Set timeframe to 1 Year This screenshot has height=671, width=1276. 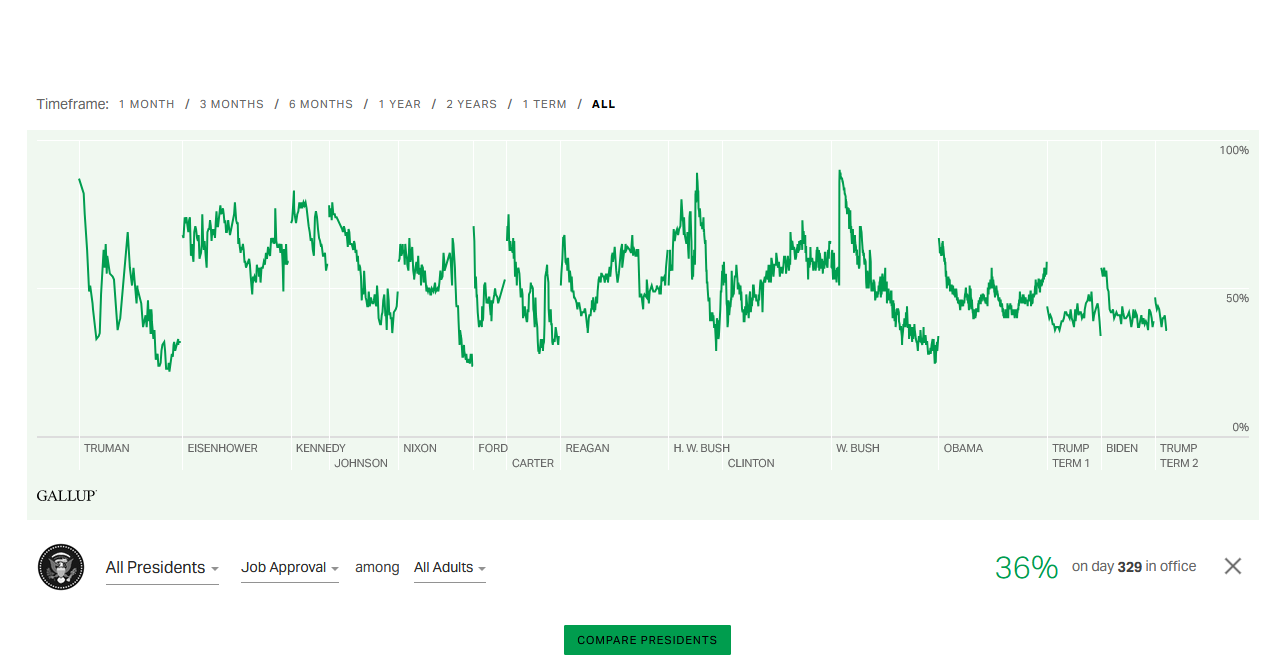399,104
